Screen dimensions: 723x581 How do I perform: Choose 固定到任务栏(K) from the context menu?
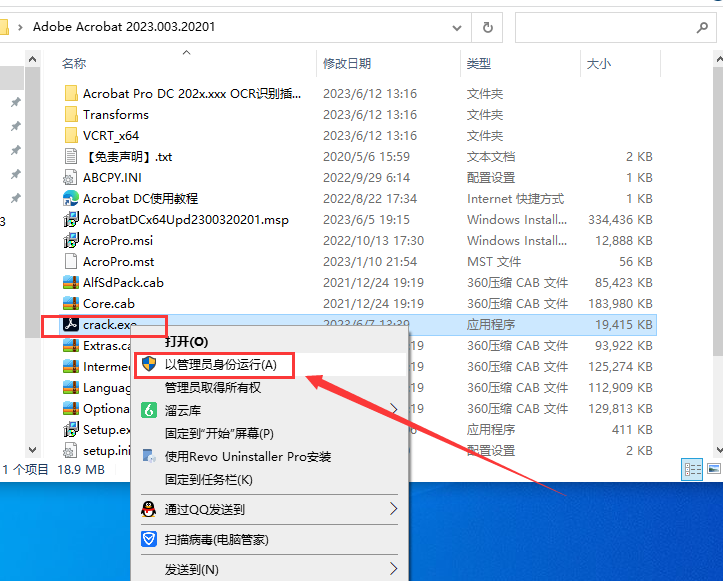209,480
